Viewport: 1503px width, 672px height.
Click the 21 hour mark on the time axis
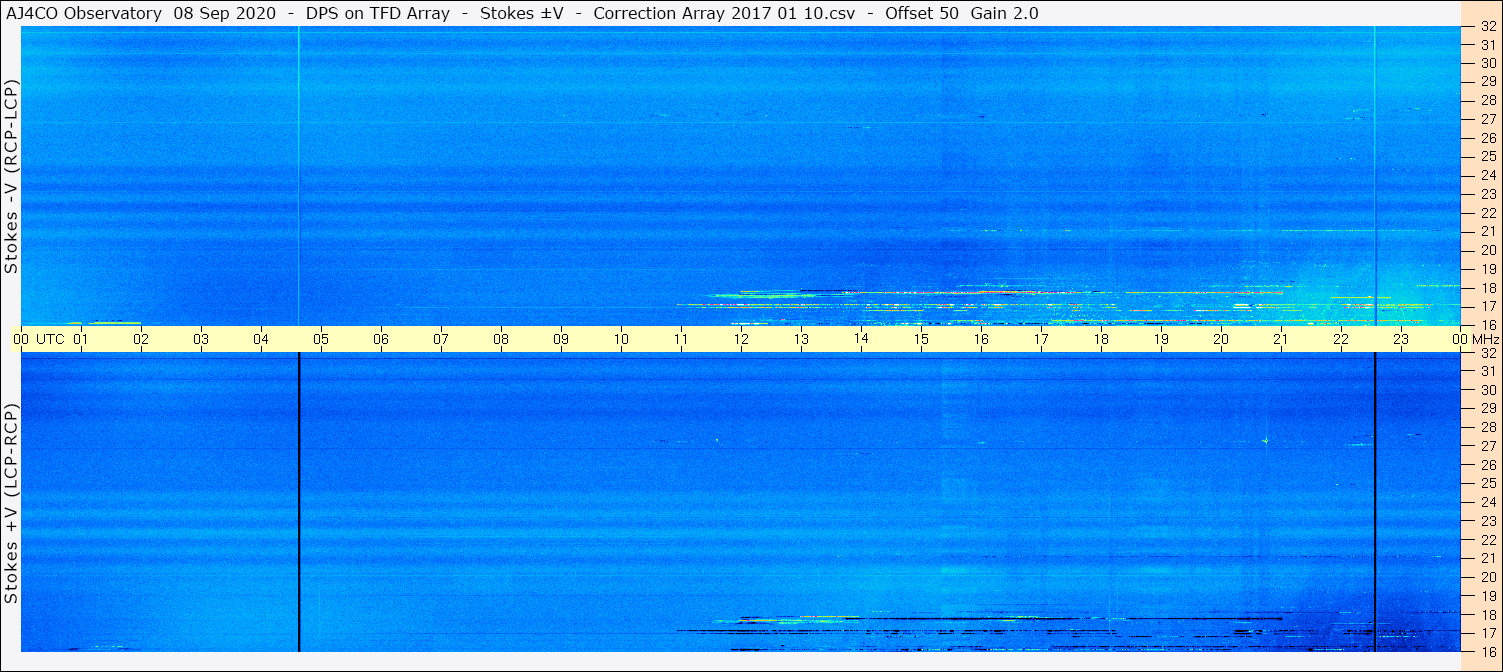tap(1281, 339)
